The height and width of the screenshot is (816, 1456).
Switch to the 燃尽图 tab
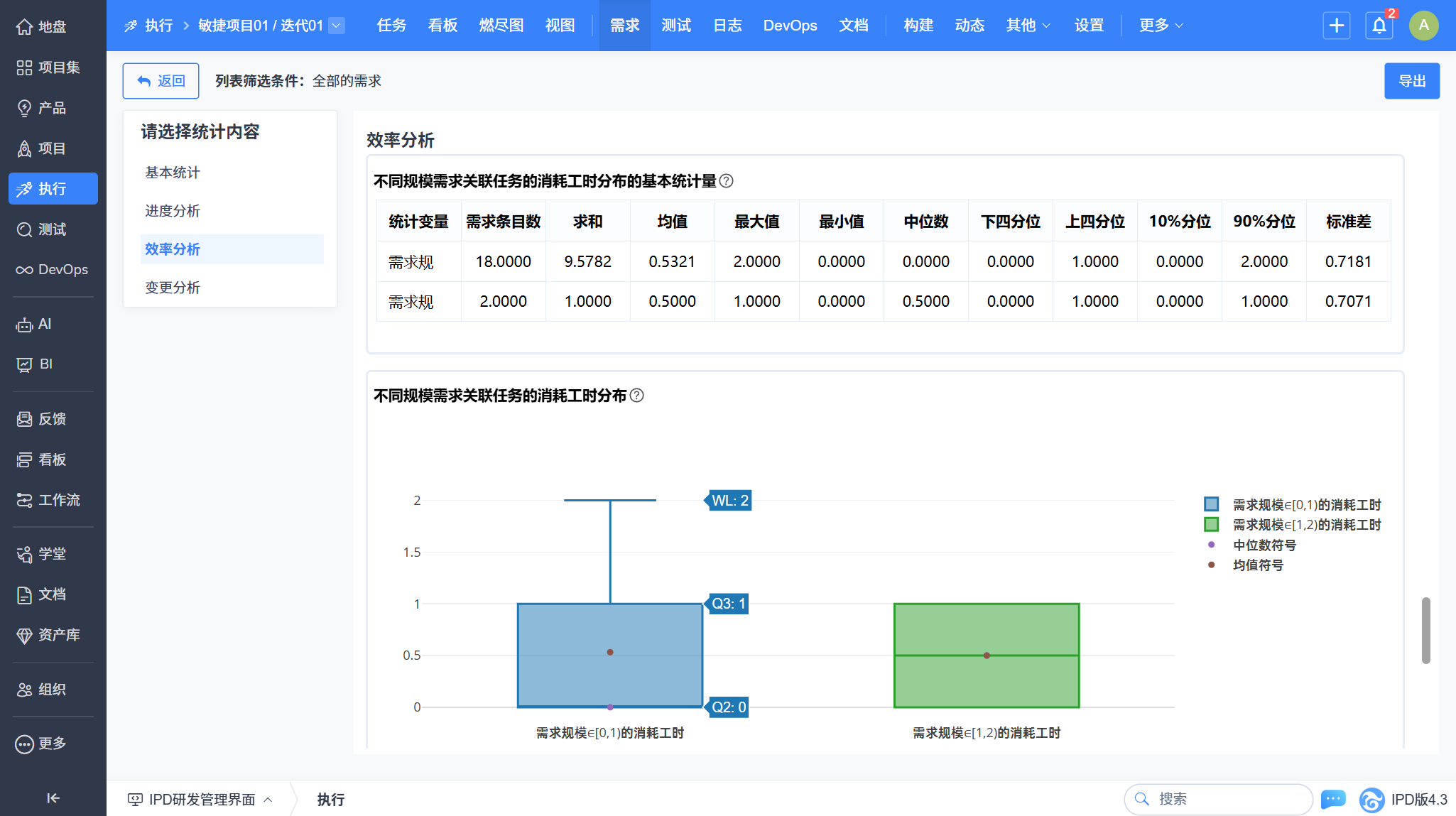tap(501, 26)
